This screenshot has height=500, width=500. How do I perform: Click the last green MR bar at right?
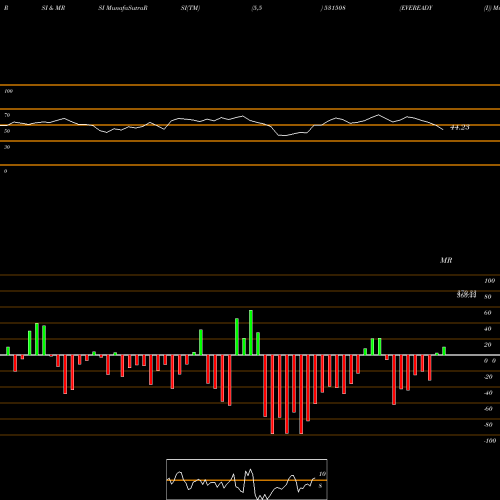click(x=444, y=351)
